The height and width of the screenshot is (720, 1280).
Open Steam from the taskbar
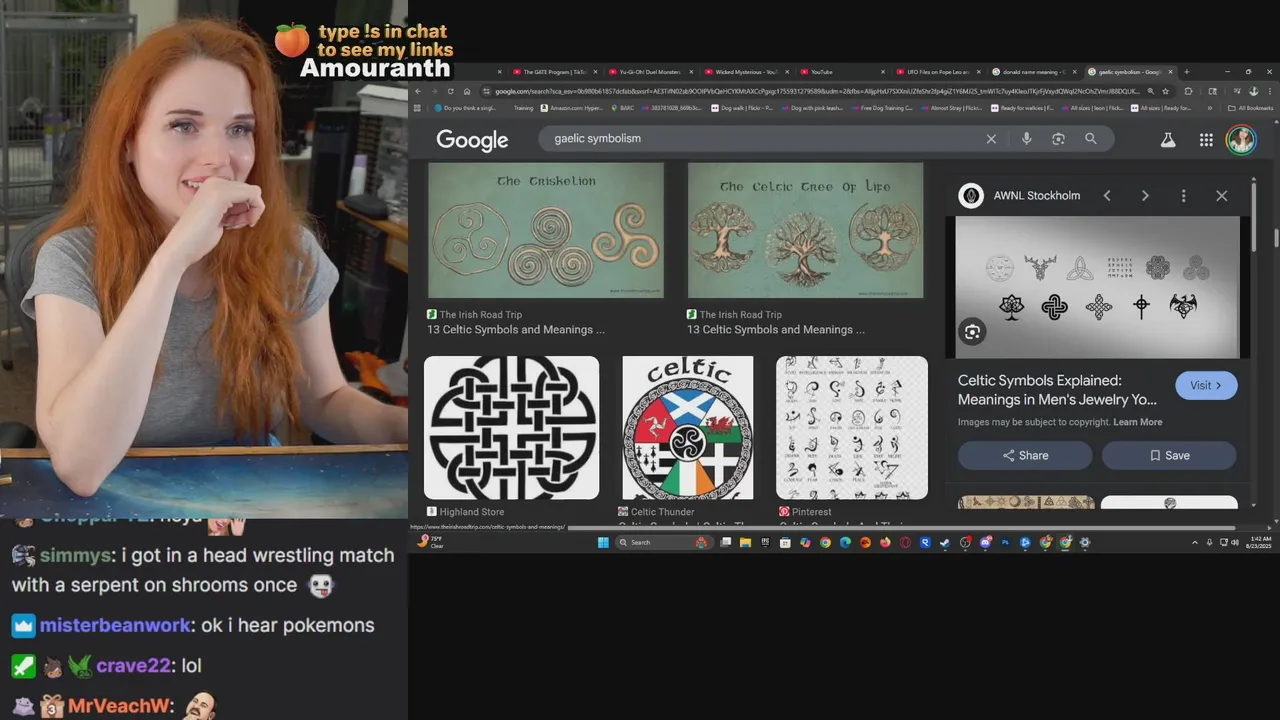point(945,542)
